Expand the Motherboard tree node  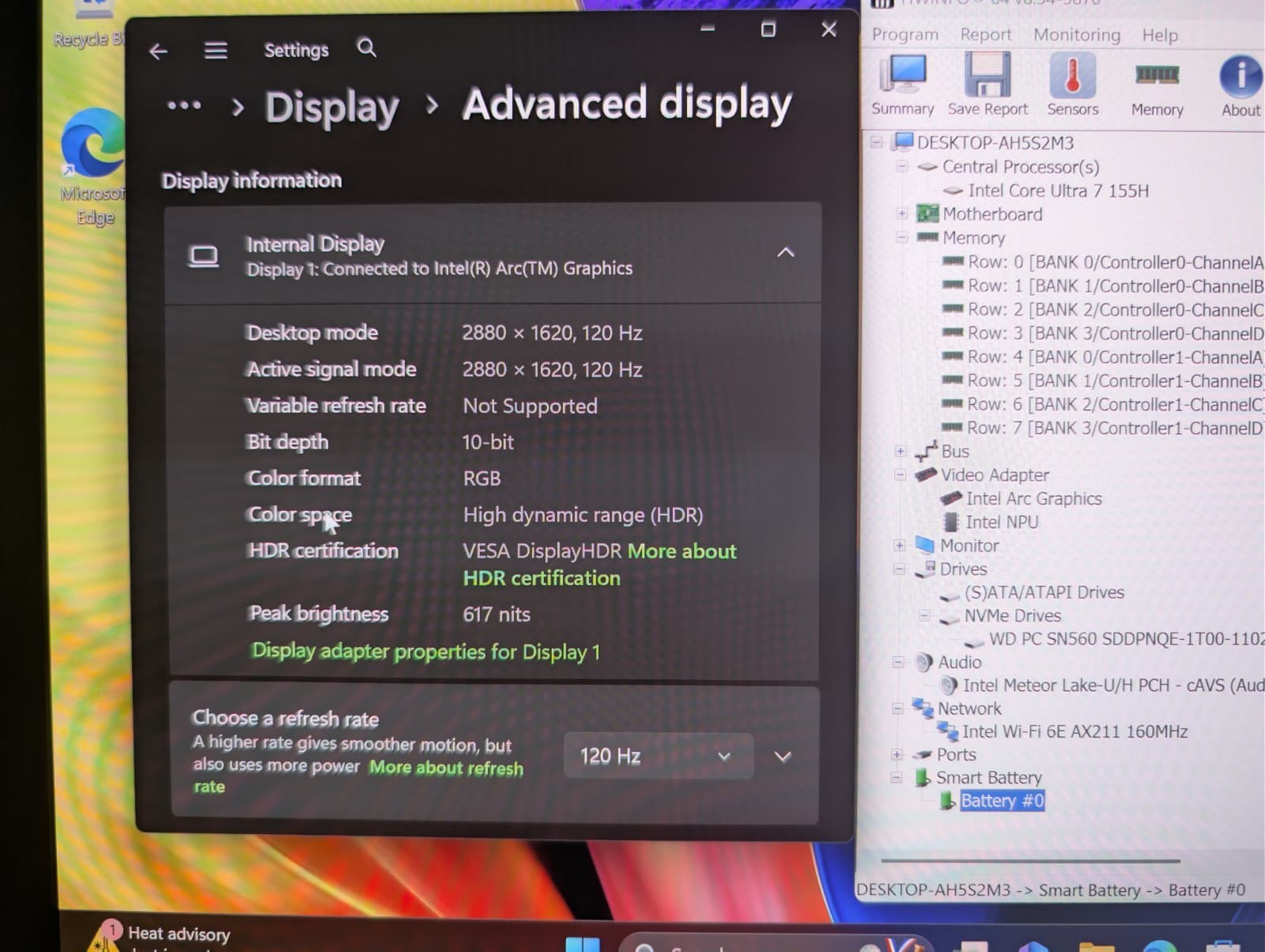[901, 214]
